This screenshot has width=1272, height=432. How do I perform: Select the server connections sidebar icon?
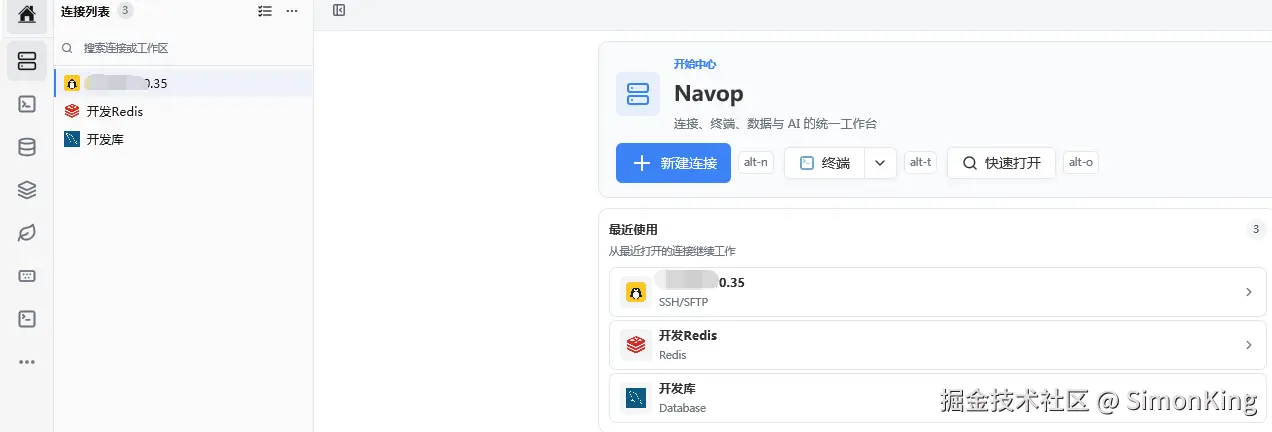coord(27,61)
